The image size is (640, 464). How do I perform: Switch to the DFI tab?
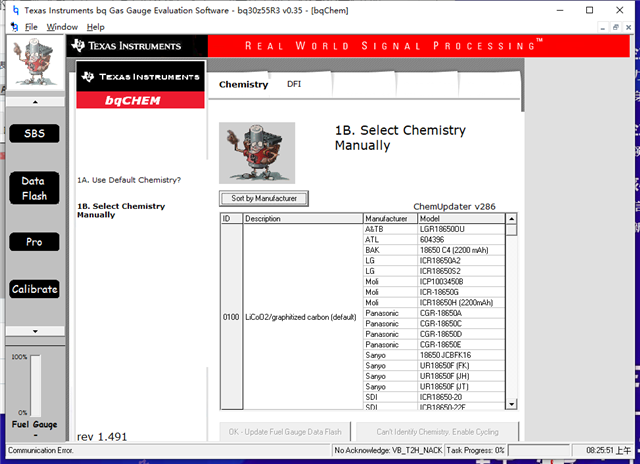click(x=294, y=84)
